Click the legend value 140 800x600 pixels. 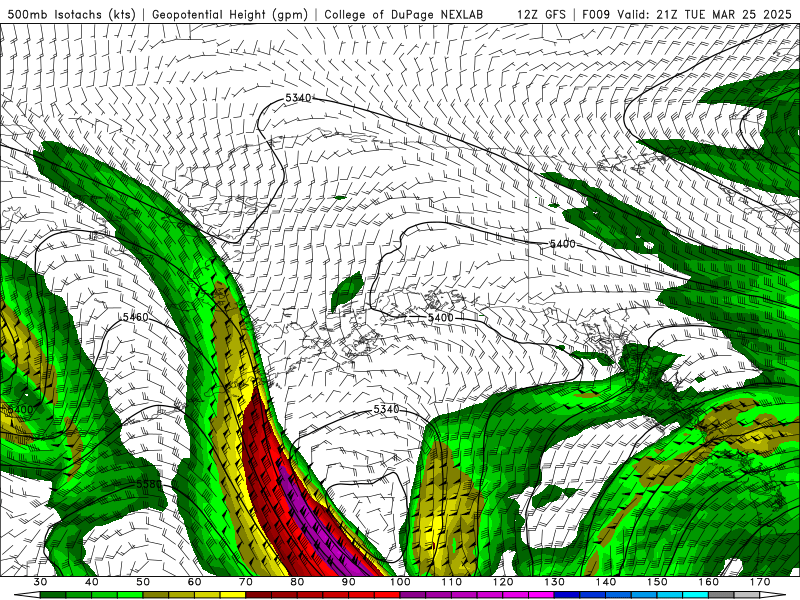[x=606, y=582]
